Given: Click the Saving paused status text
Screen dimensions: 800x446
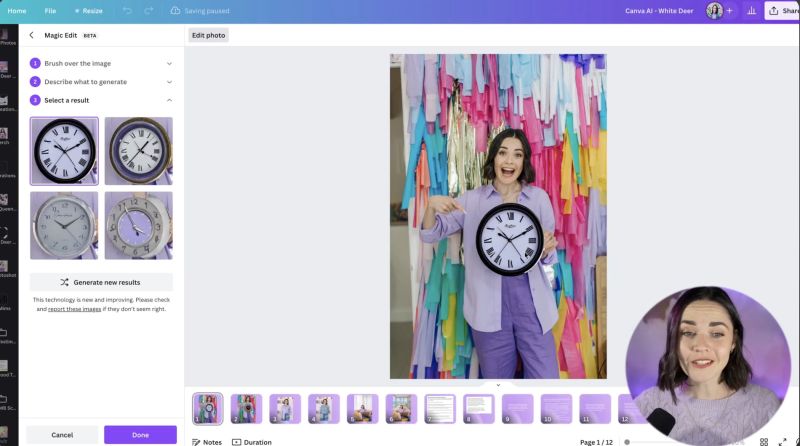Looking at the screenshot, I should click(207, 11).
